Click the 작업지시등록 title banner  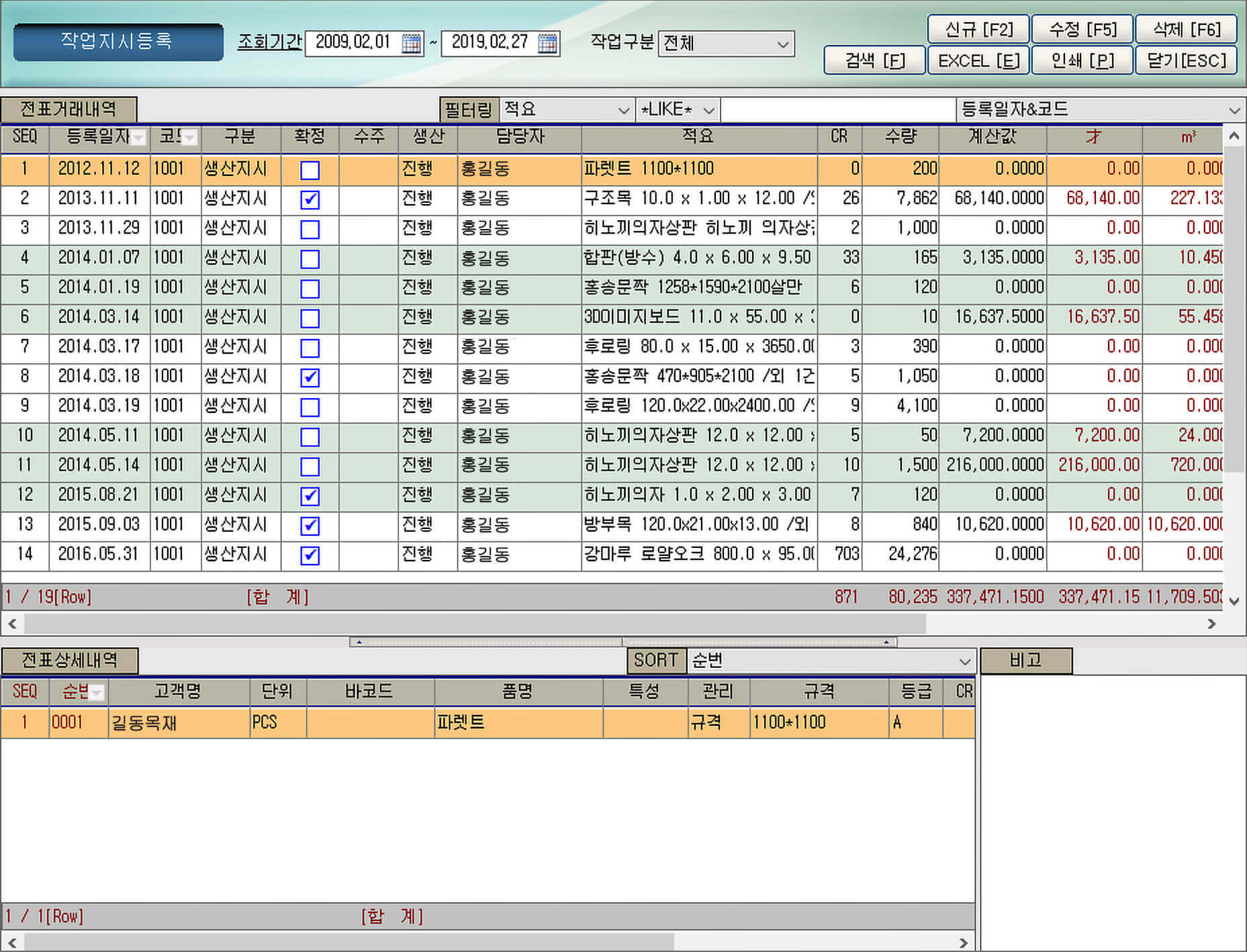(x=118, y=42)
